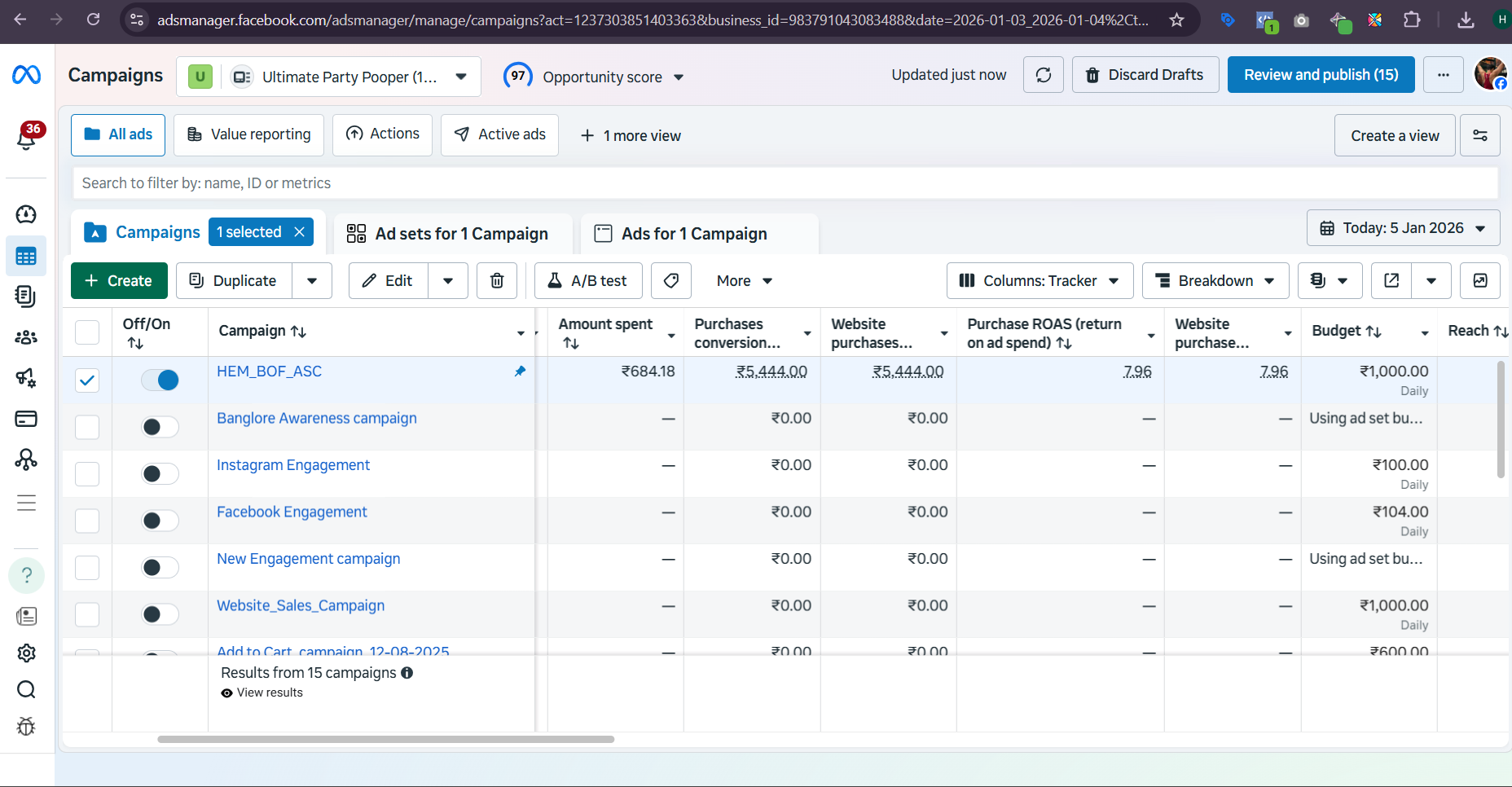Click the tag label icon button

coord(671,281)
